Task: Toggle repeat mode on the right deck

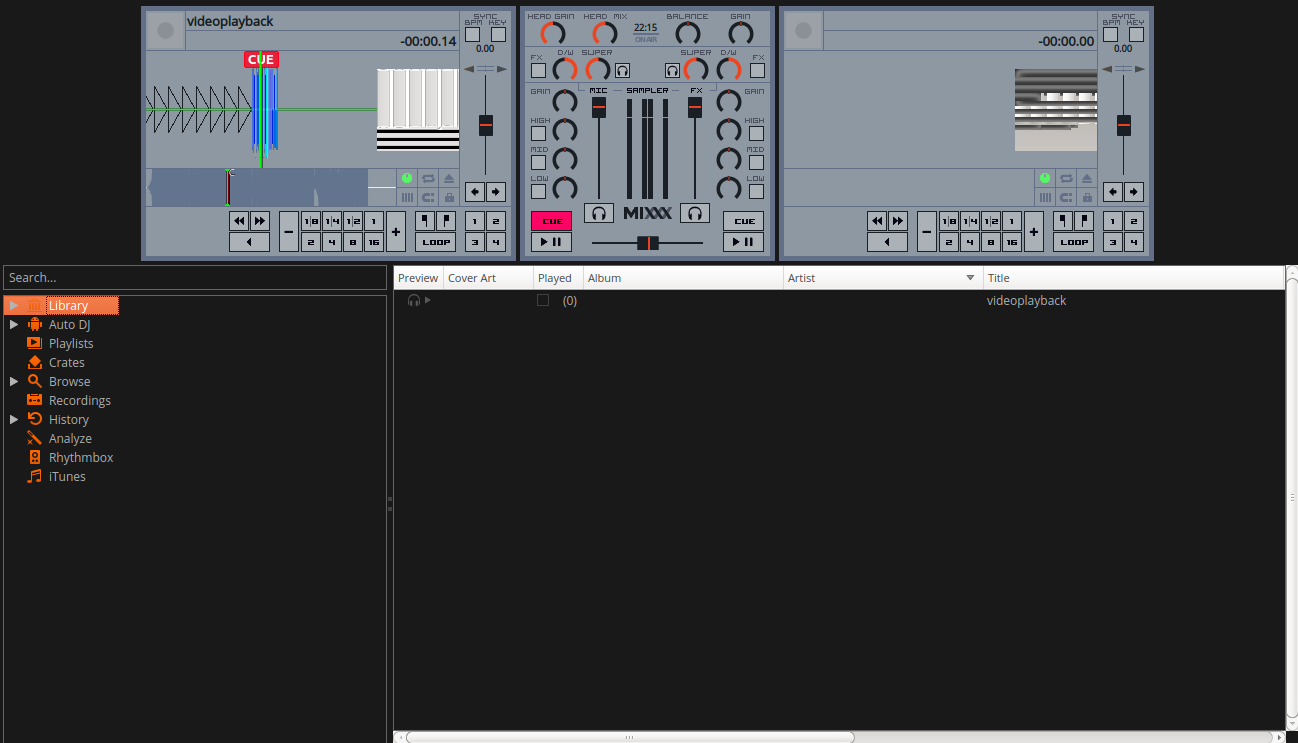Action: 1066,178
